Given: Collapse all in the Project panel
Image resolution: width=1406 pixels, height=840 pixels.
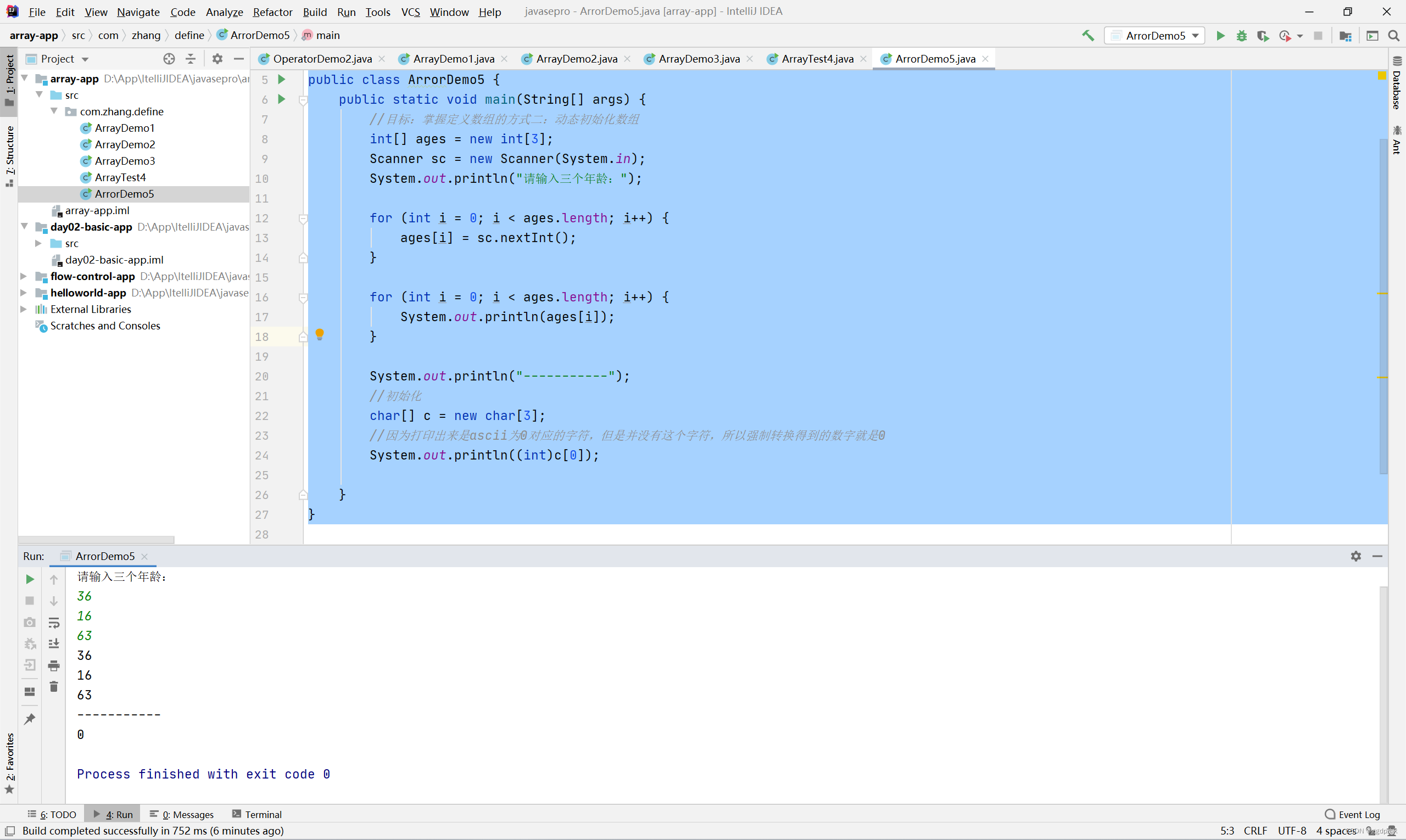Looking at the screenshot, I should click(x=191, y=59).
